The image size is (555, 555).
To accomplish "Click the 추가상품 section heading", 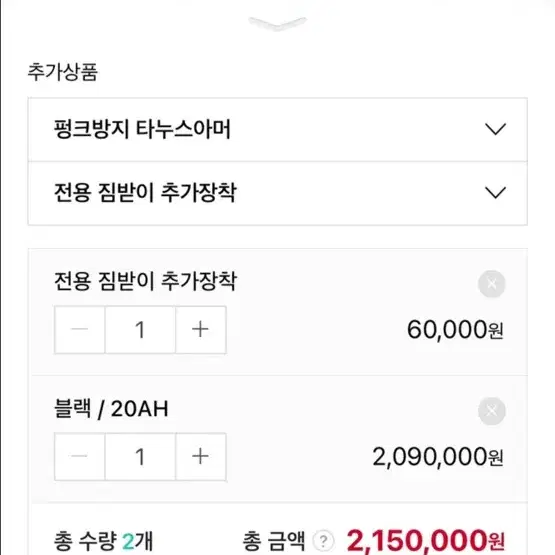I will (63, 72).
